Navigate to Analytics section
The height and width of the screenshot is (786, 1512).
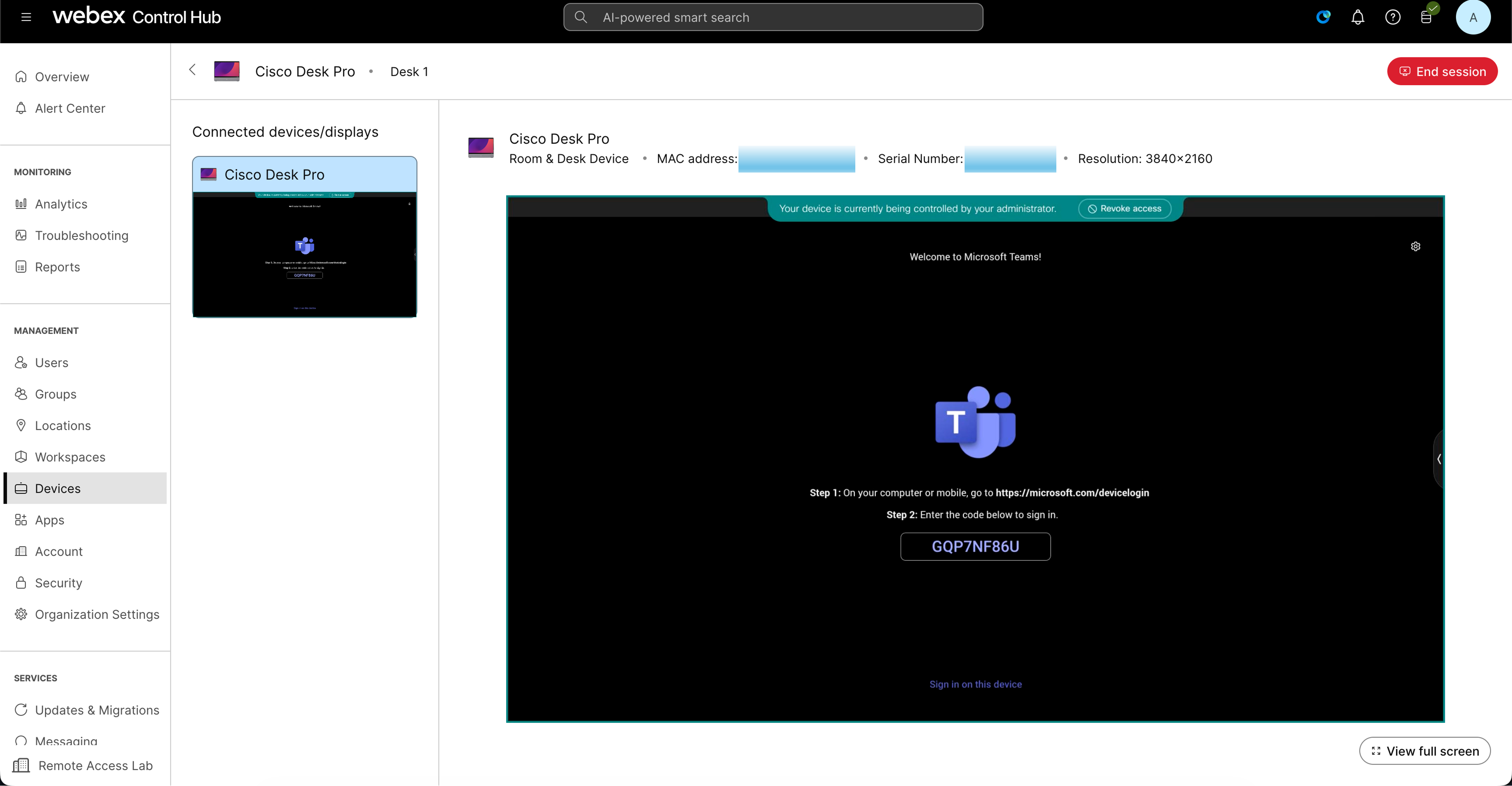(x=61, y=204)
